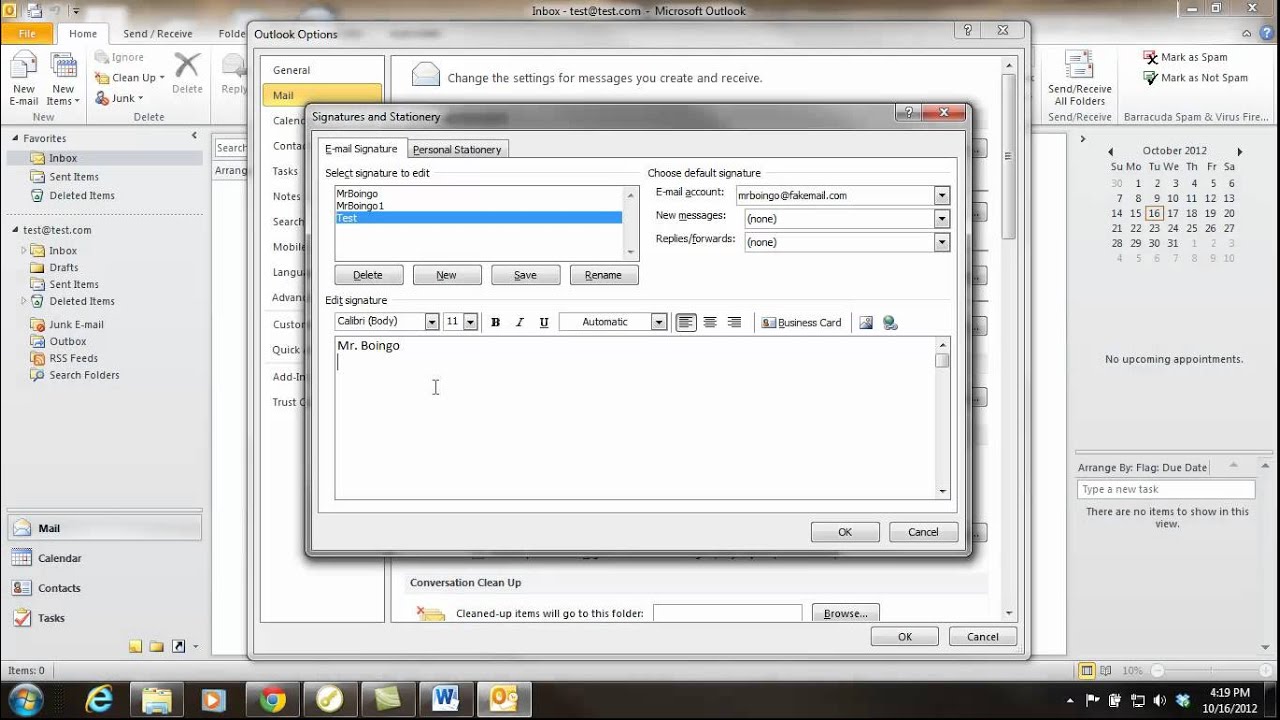Toggle Bold in signature editor
The height and width of the screenshot is (720, 1280).
[x=495, y=322]
